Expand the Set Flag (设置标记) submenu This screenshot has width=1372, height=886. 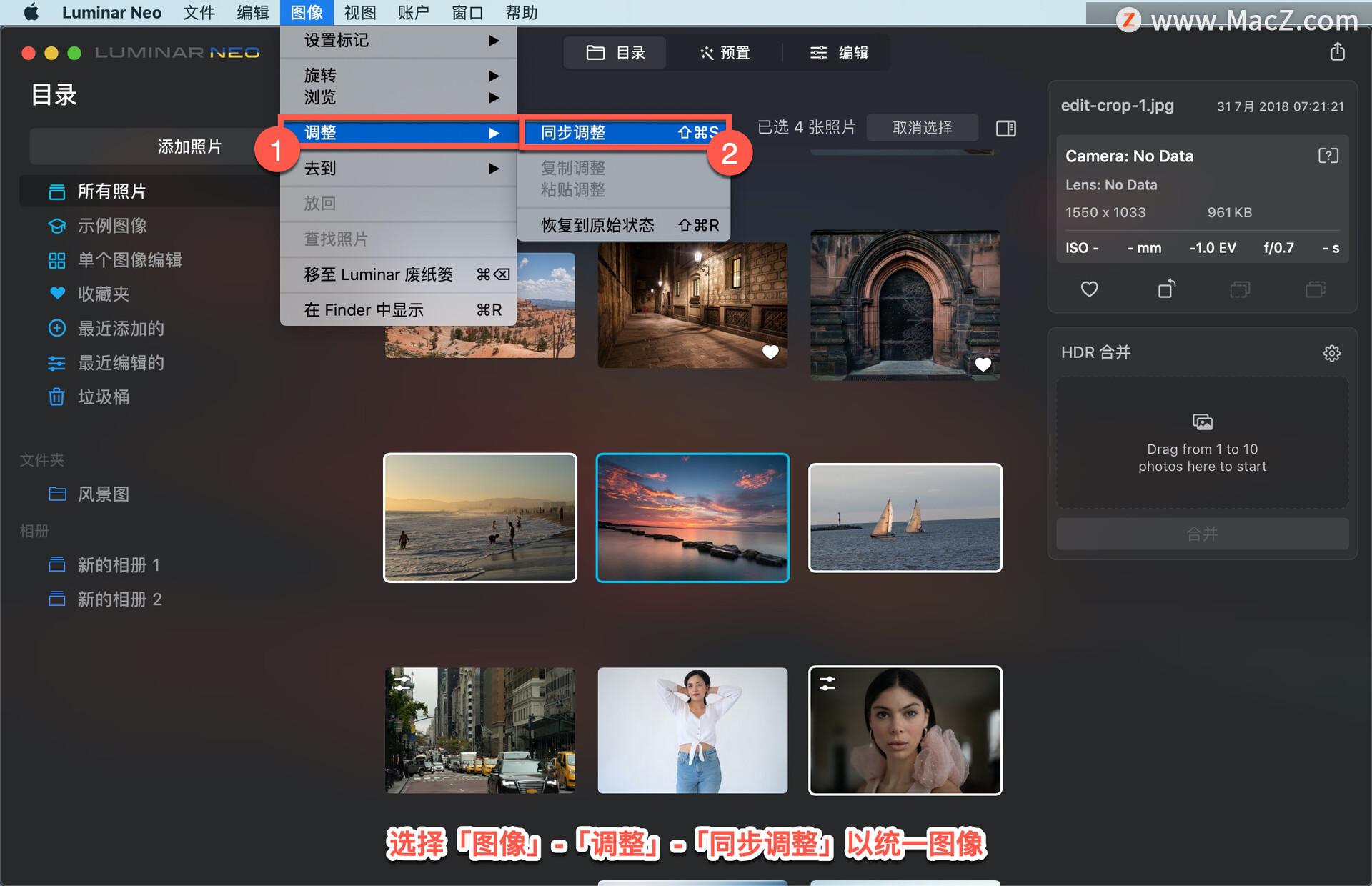coord(399,40)
